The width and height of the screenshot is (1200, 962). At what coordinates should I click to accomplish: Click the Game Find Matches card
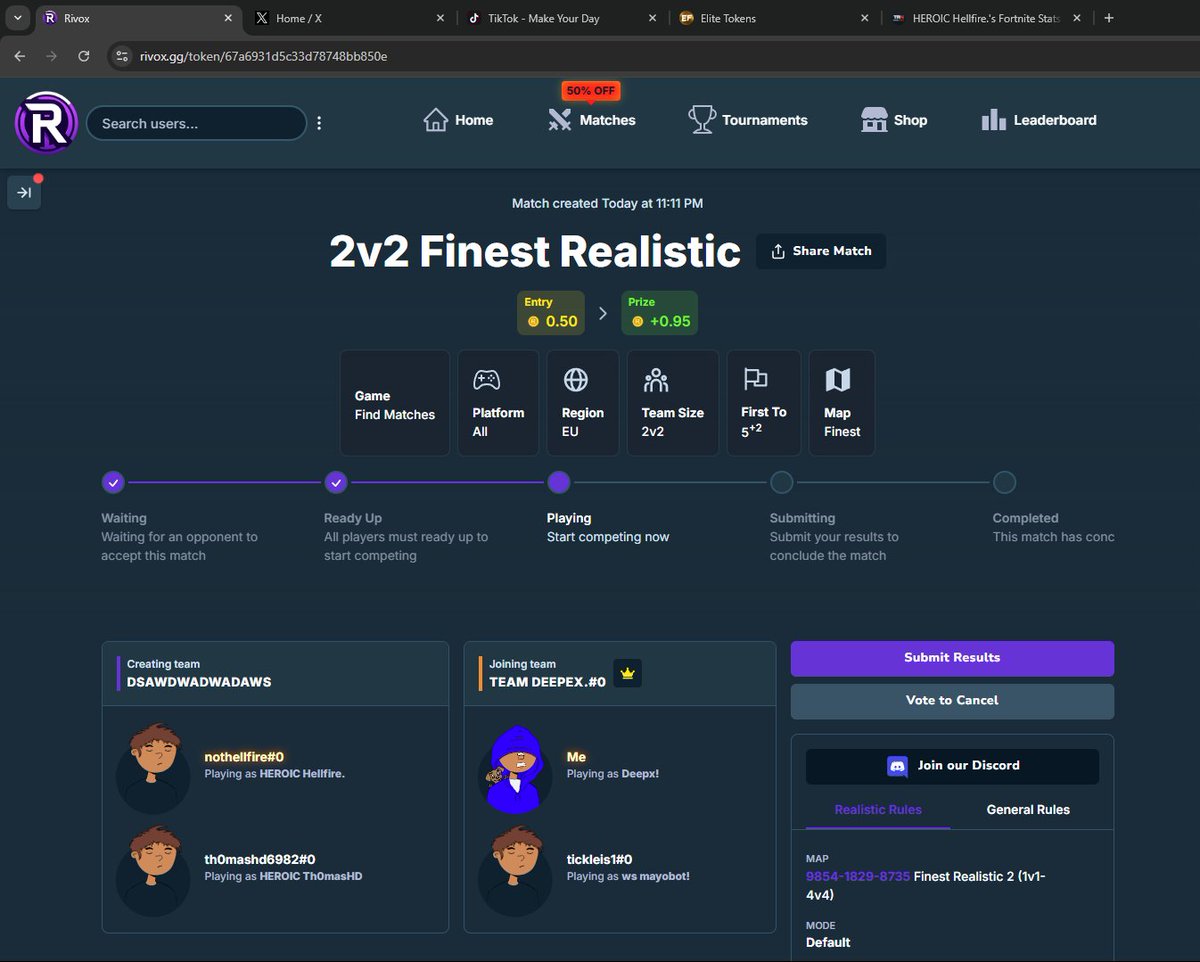pyautogui.click(x=395, y=403)
